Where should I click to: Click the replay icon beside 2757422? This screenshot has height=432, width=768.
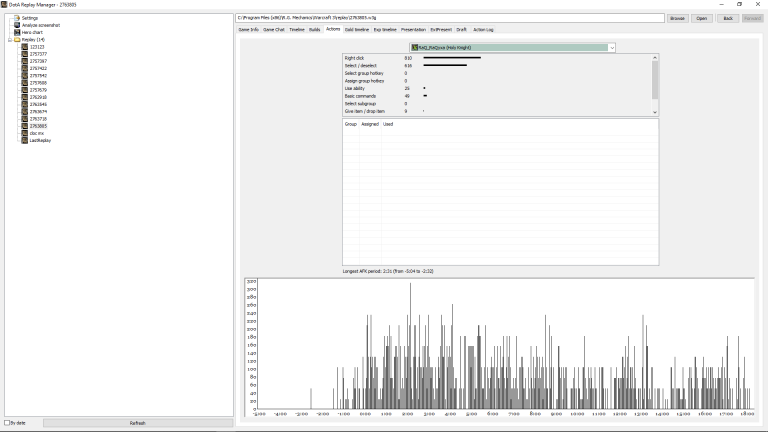tap(24, 69)
